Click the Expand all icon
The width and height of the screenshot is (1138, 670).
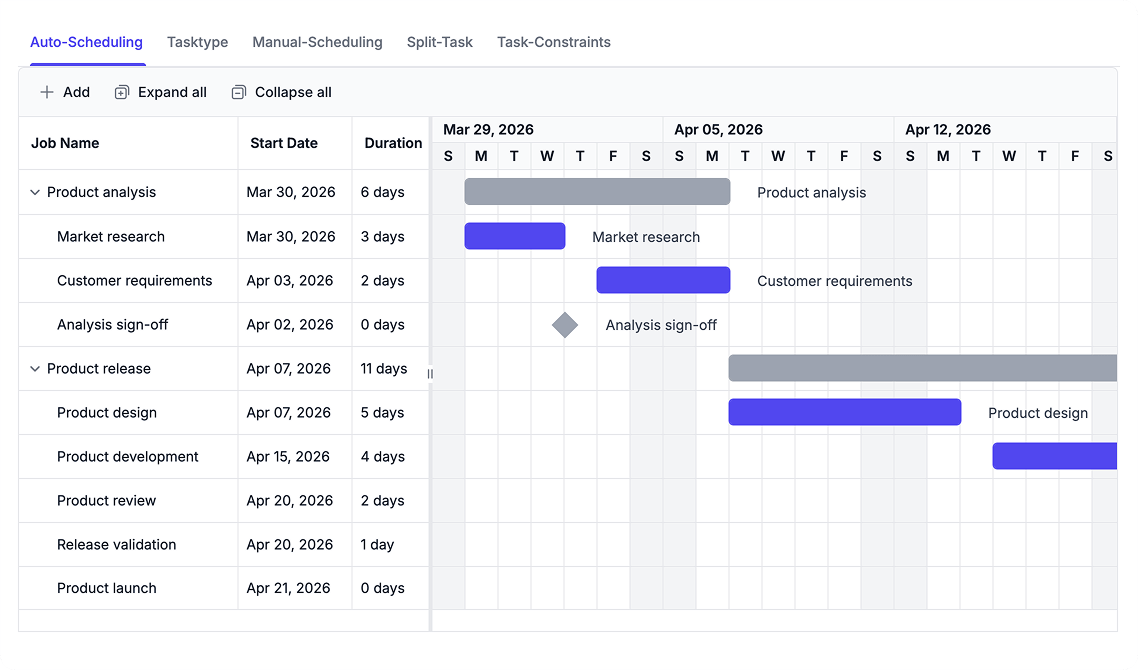point(122,92)
